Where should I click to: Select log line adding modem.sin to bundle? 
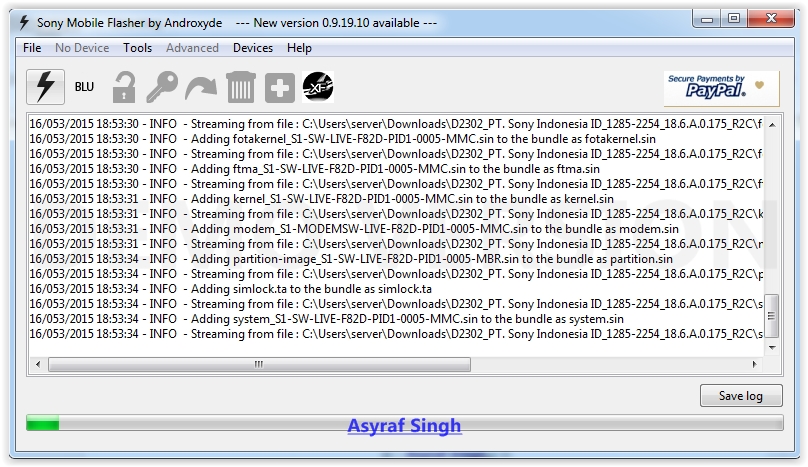point(354,229)
